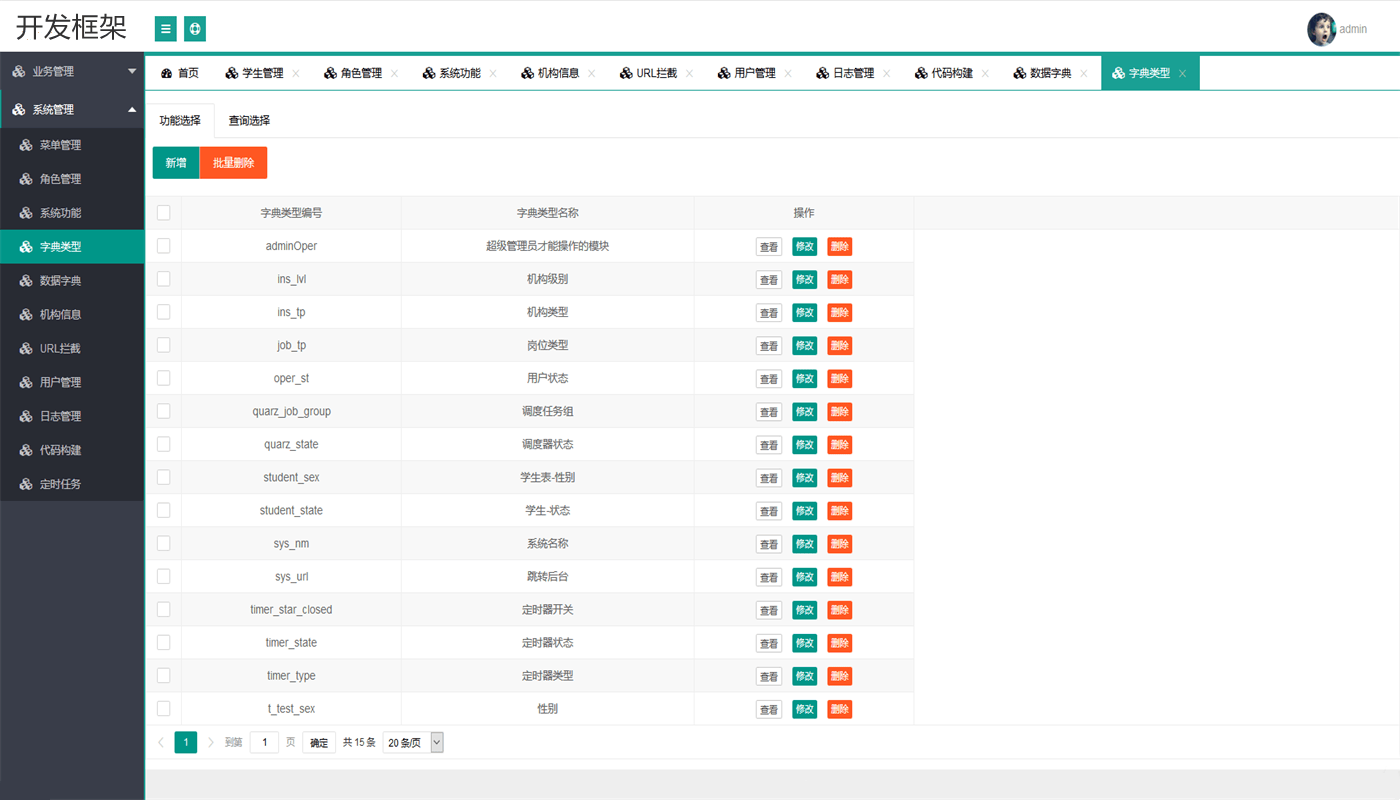The height and width of the screenshot is (800, 1400).
Task: Click the fullscreen icon in the top header
Action: coord(194,29)
